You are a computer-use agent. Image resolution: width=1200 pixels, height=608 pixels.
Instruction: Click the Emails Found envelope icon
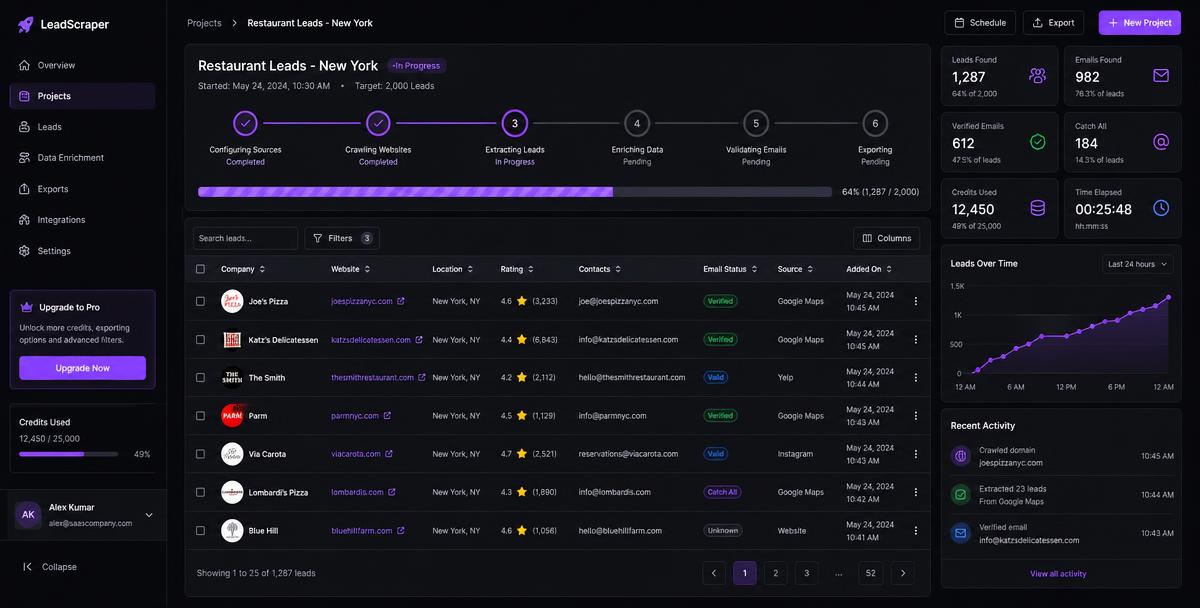pyautogui.click(x=1161, y=75)
